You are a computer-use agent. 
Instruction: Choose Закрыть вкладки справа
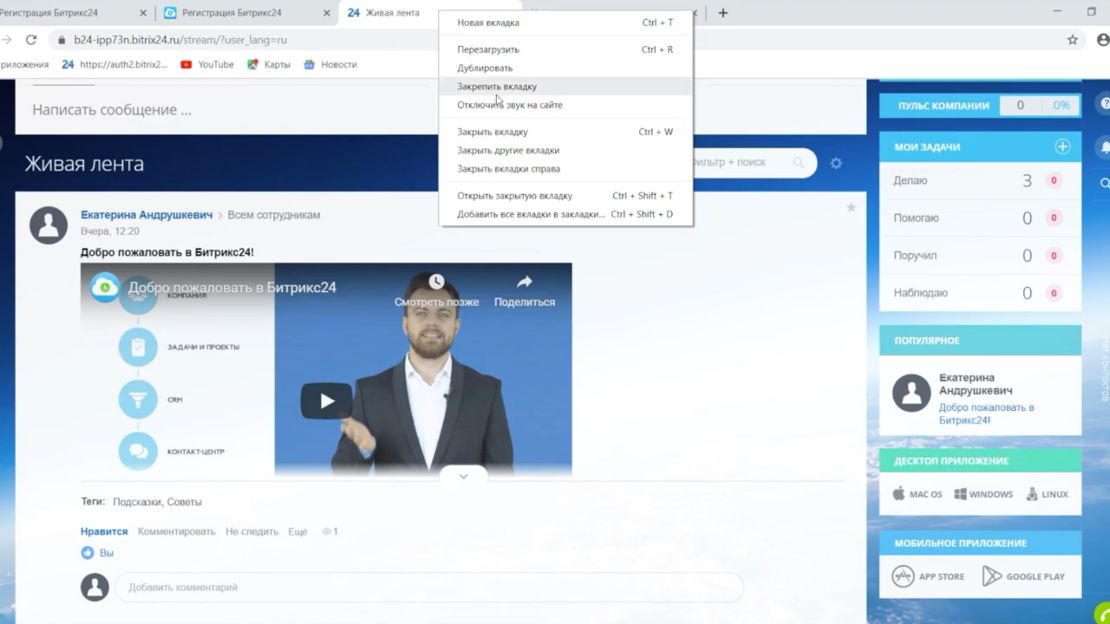pyautogui.click(x=566, y=169)
